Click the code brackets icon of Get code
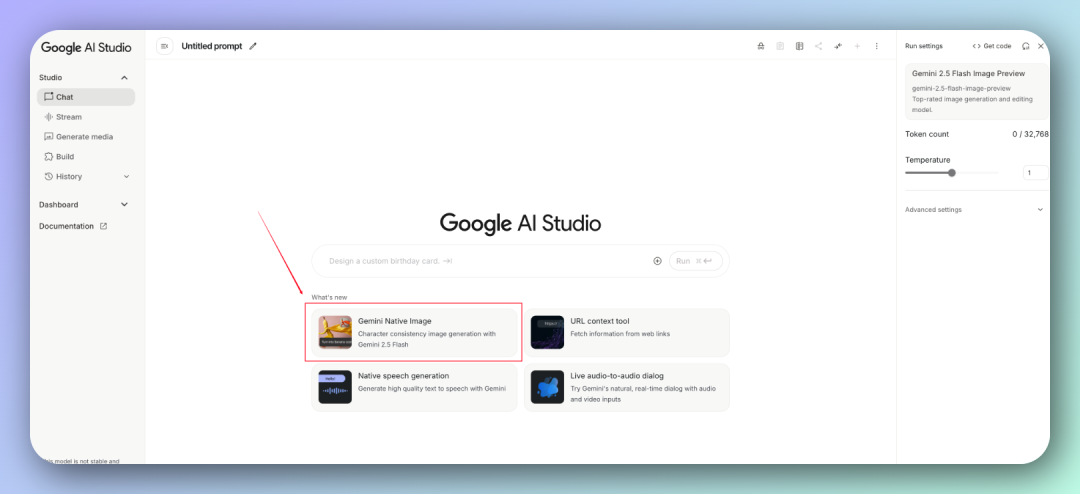The height and width of the screenshot is (494, 1080). [x=976, y=46]
